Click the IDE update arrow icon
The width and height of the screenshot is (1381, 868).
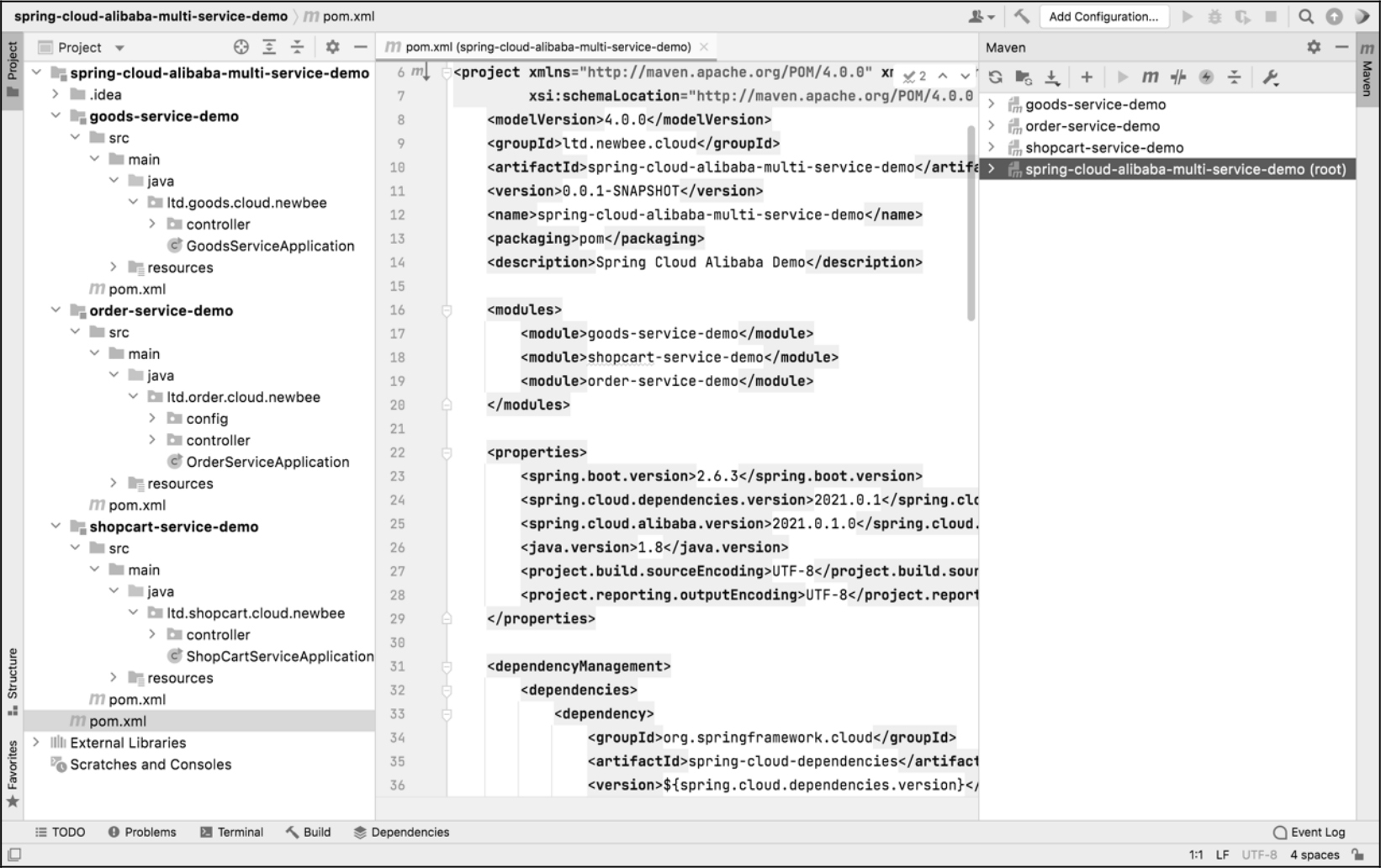click(x=1334, y=16)
